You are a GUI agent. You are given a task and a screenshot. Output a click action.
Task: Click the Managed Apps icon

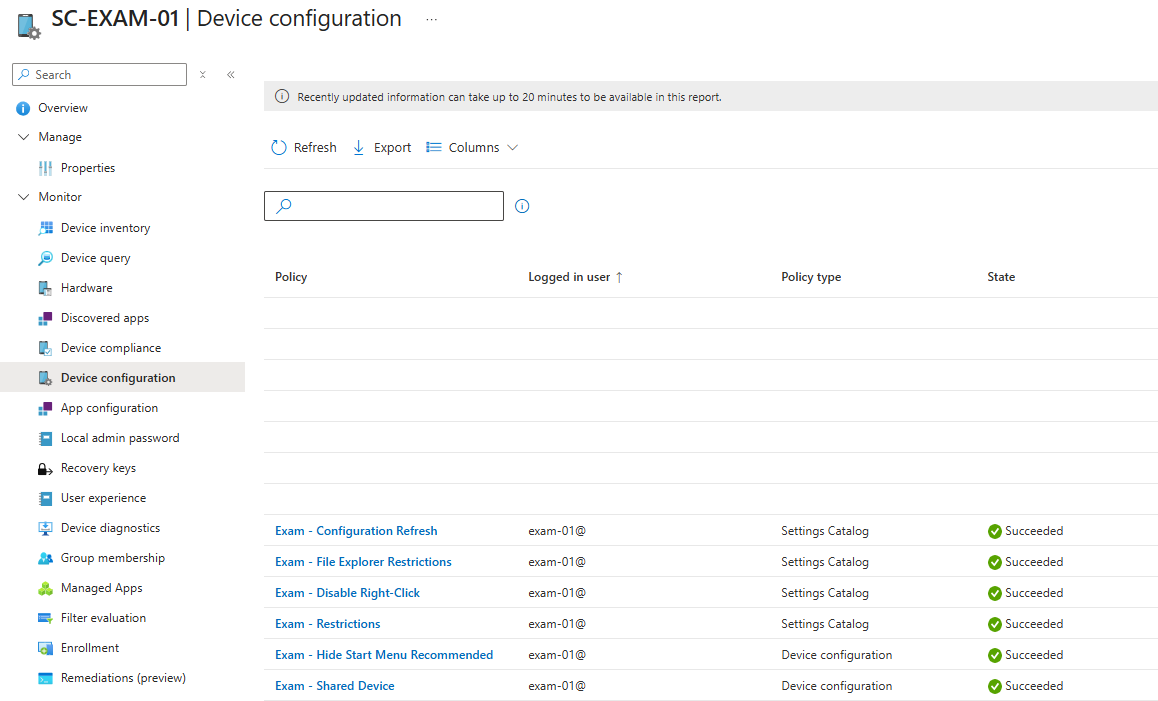pos(45,589)
